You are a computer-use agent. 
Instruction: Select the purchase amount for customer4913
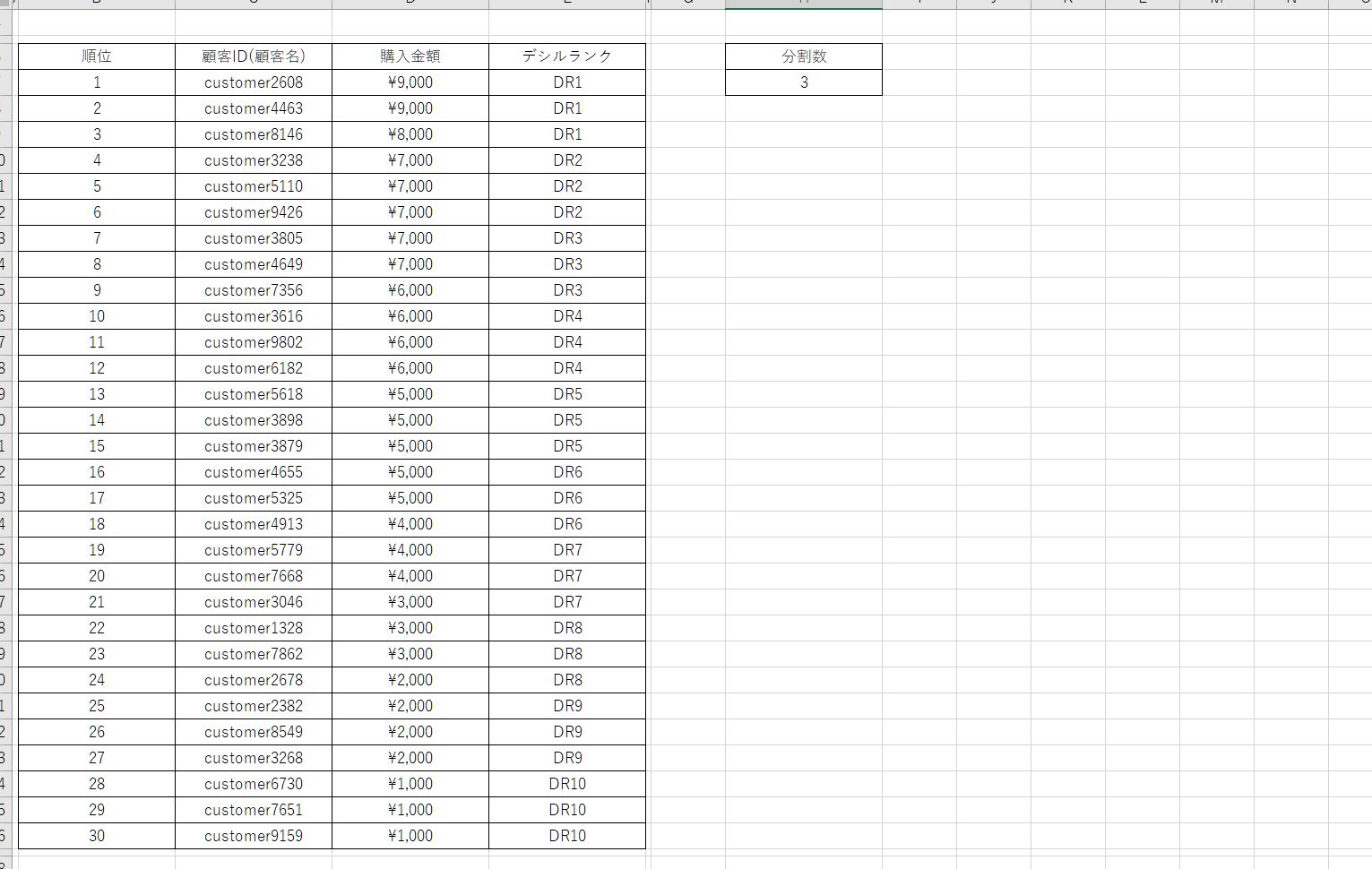(x=410, y=524)
